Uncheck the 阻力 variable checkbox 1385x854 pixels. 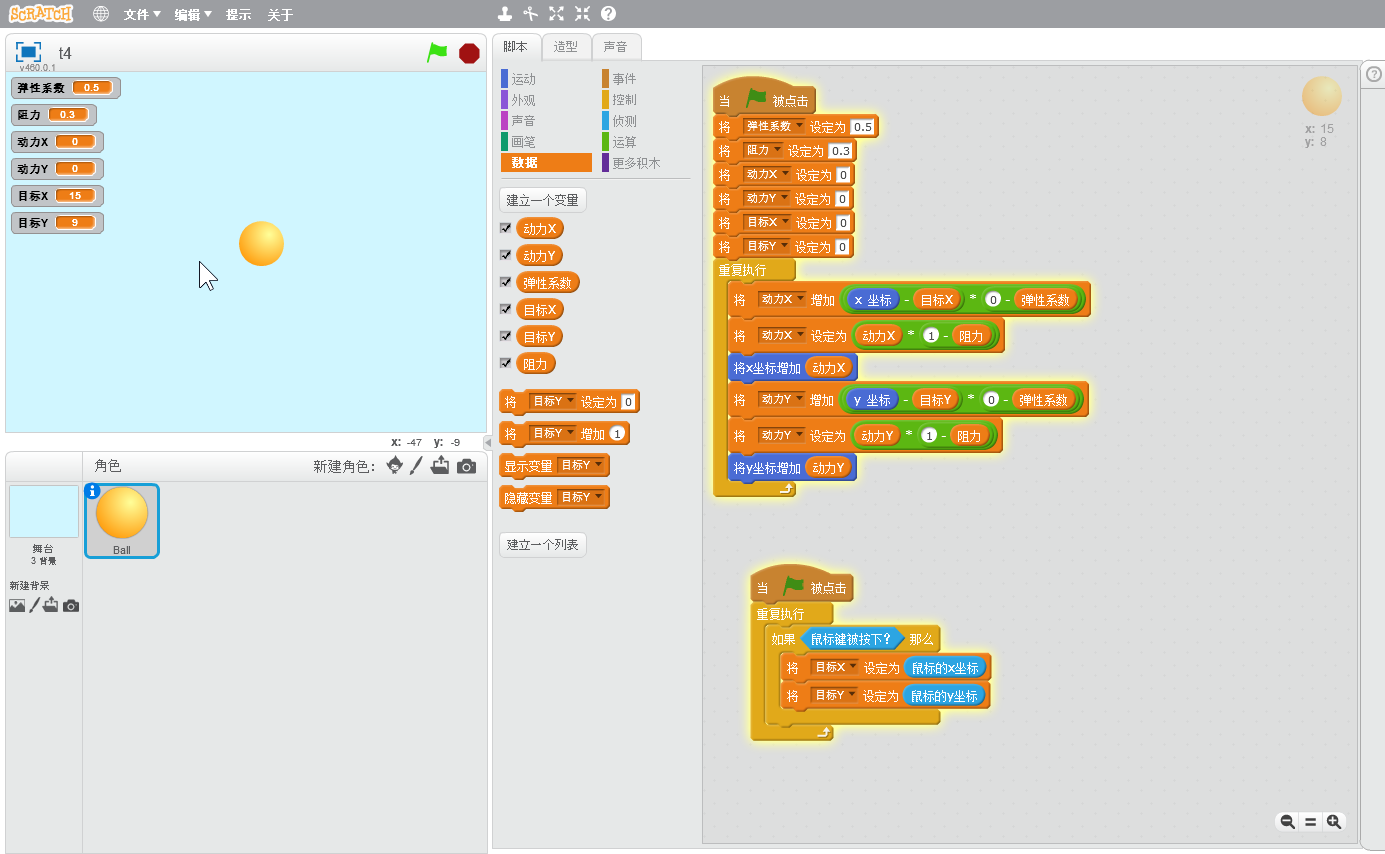click(x=505, y=363)
